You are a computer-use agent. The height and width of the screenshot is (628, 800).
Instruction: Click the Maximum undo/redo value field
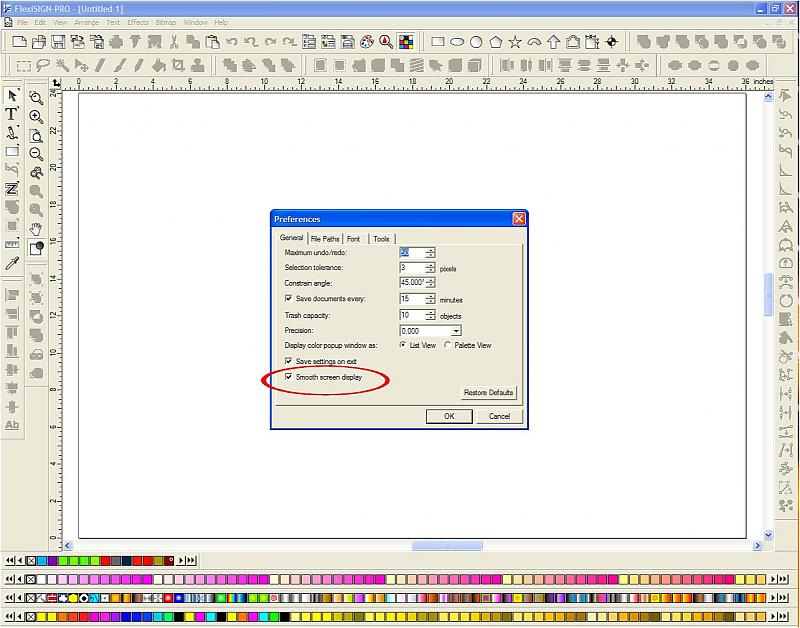pyautogui.click(x=412, y=252)
